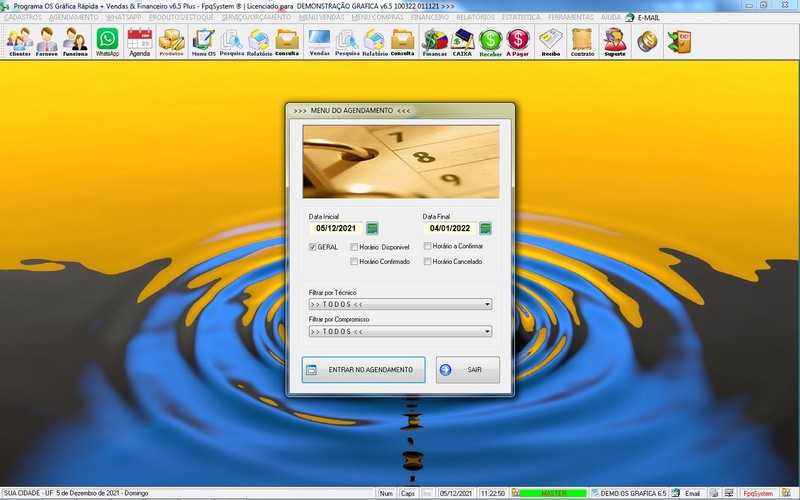
Task: Click Pesquisa icon beside Menu OS
Action: 232,42
